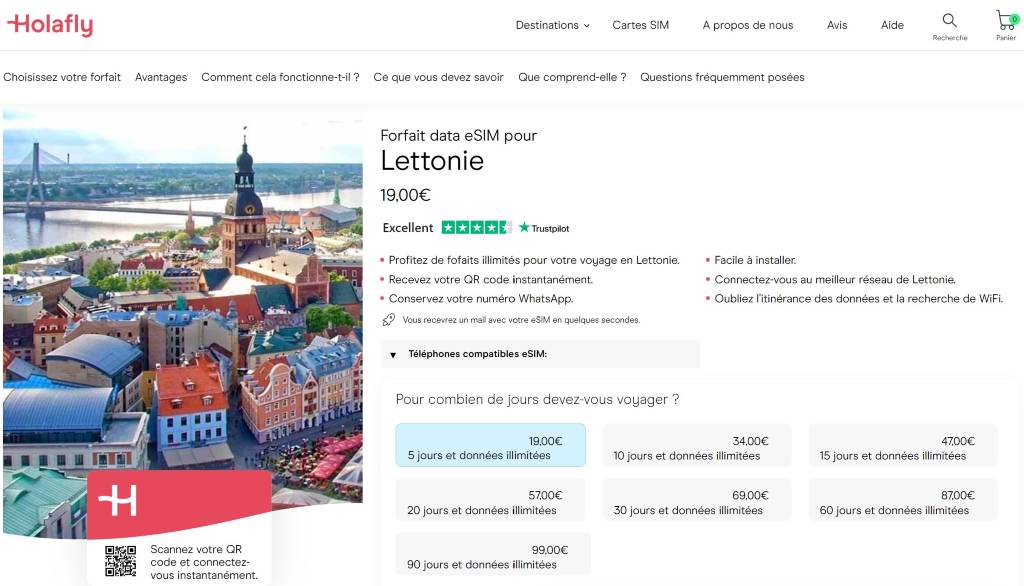Go to Cartes SIM page
Viewport: 1024px width, 586px height.
640,25
